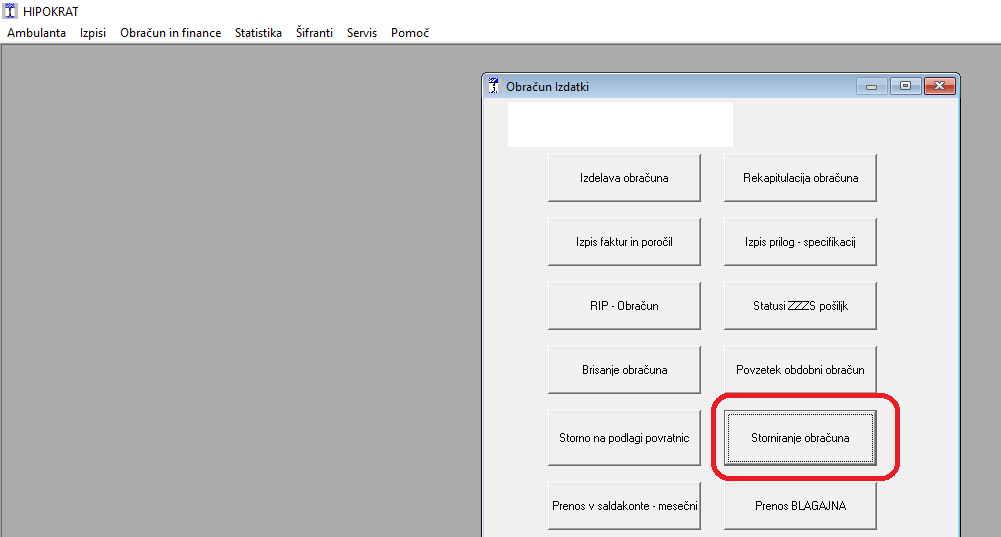
Task: Open the Servis menu
Action: click(x=361, y=33)
